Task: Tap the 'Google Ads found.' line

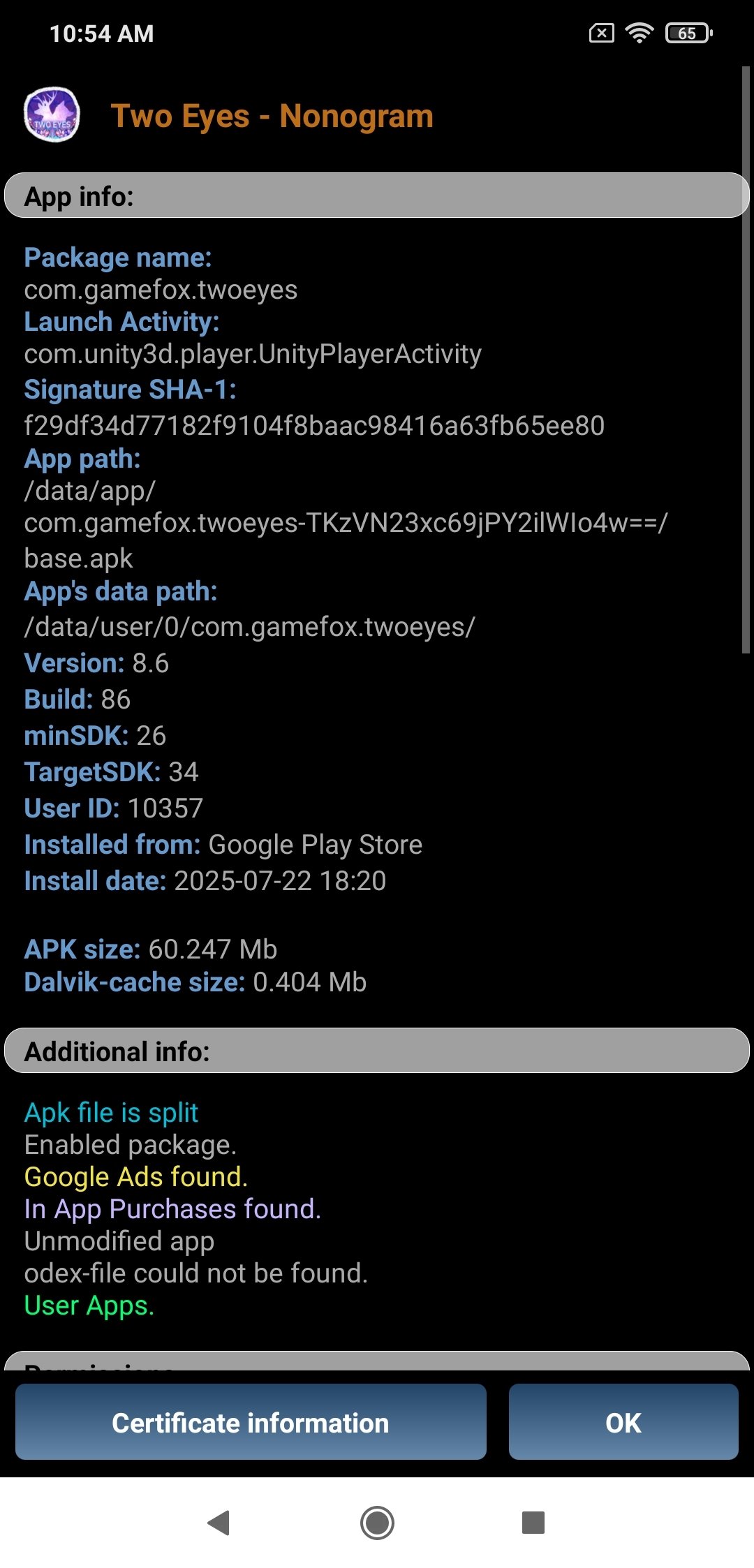Action: (136, 1177)
